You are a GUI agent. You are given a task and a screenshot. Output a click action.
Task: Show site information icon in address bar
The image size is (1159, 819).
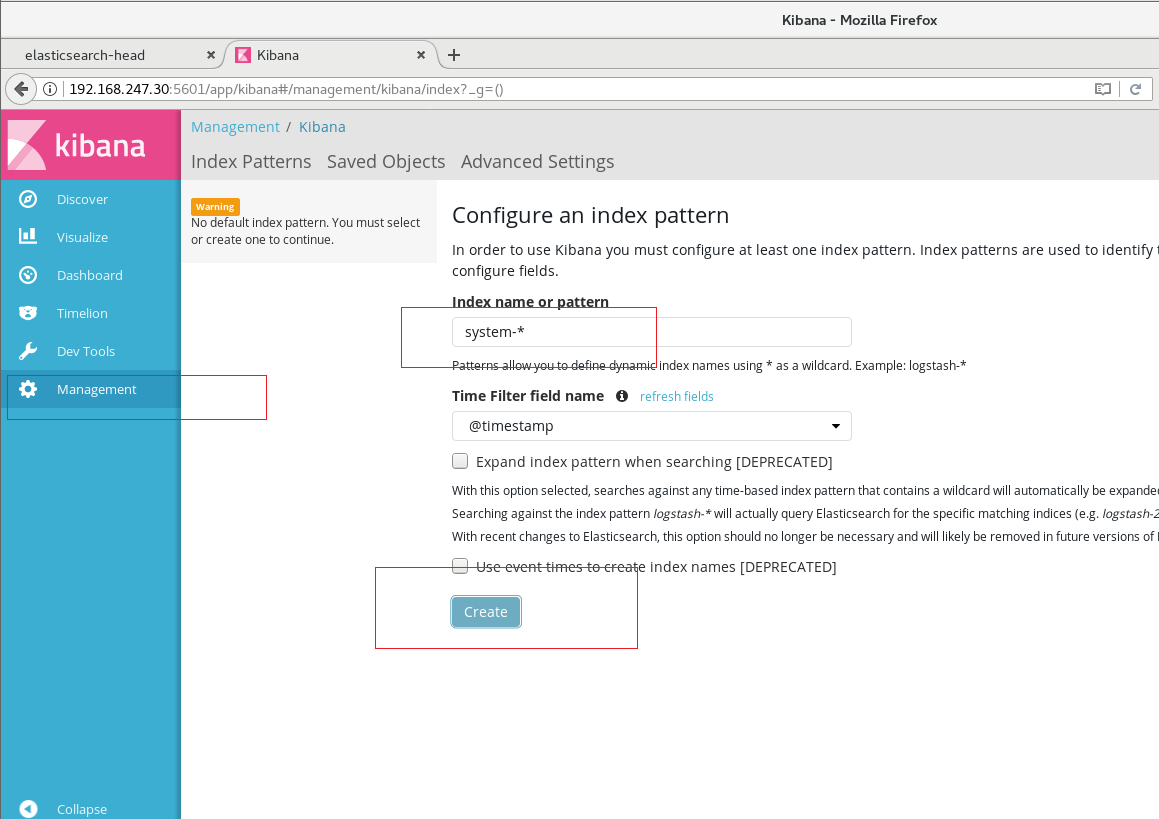tap(50, 89)
